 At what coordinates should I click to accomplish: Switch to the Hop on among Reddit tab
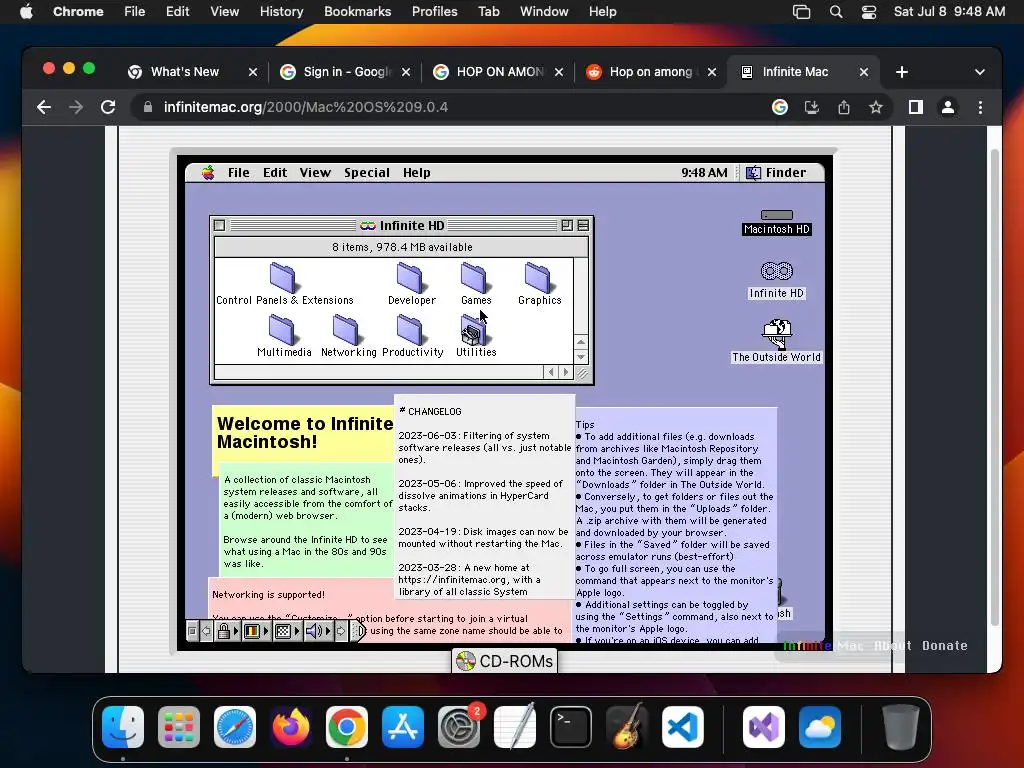tap(650, 72)
